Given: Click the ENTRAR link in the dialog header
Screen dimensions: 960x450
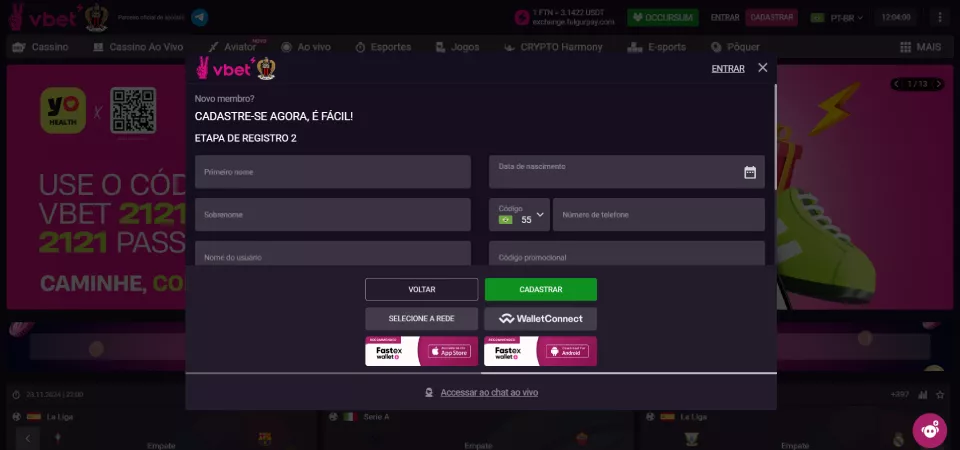Looking at the screenshot, I should pyautogui.click(x=728, y=69).
